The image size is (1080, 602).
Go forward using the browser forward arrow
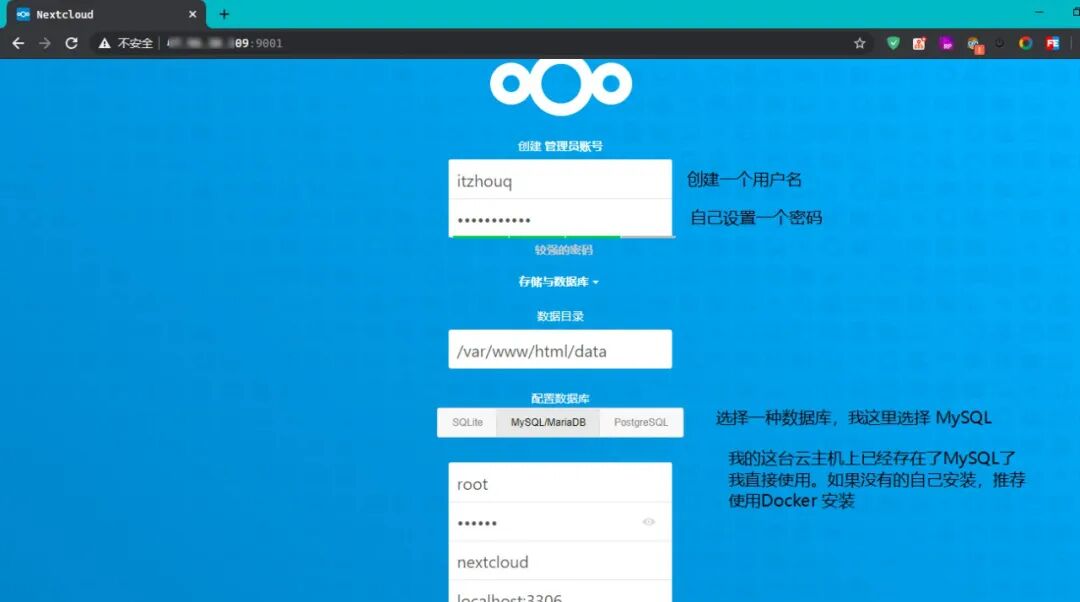tap(45, 43)
